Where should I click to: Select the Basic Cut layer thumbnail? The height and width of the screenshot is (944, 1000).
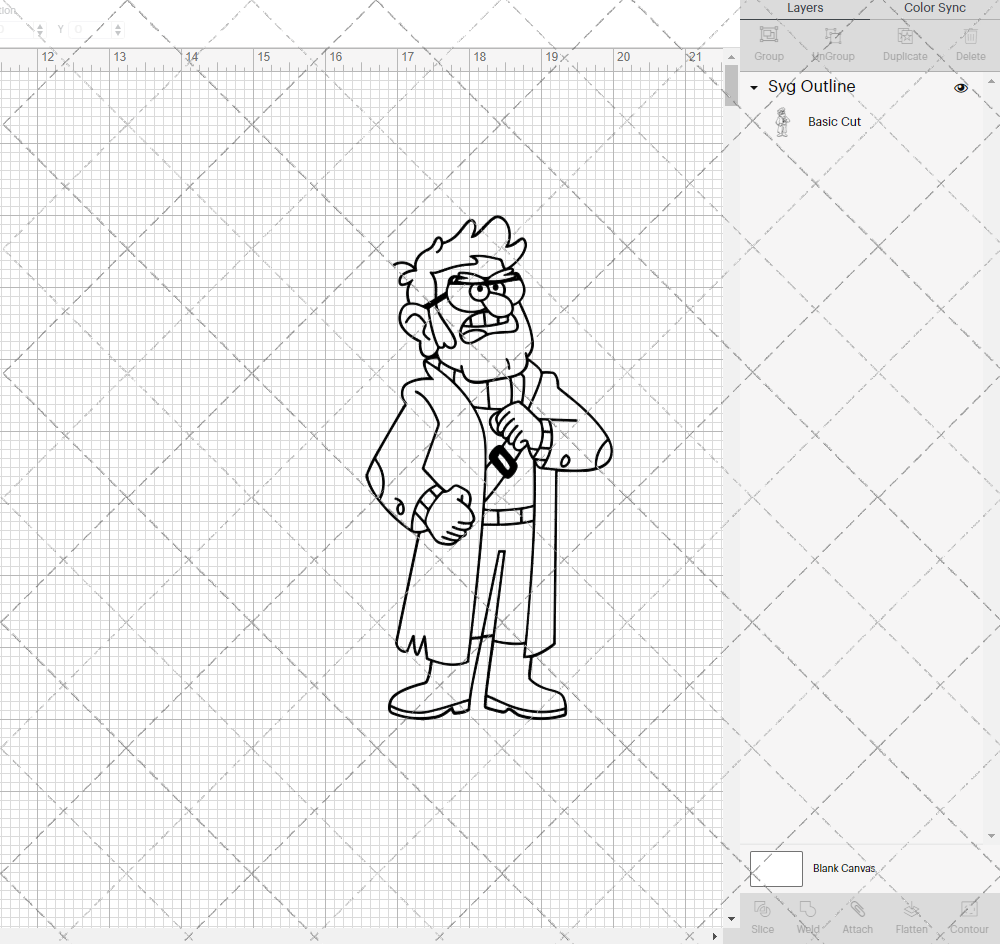pos(782,122)
